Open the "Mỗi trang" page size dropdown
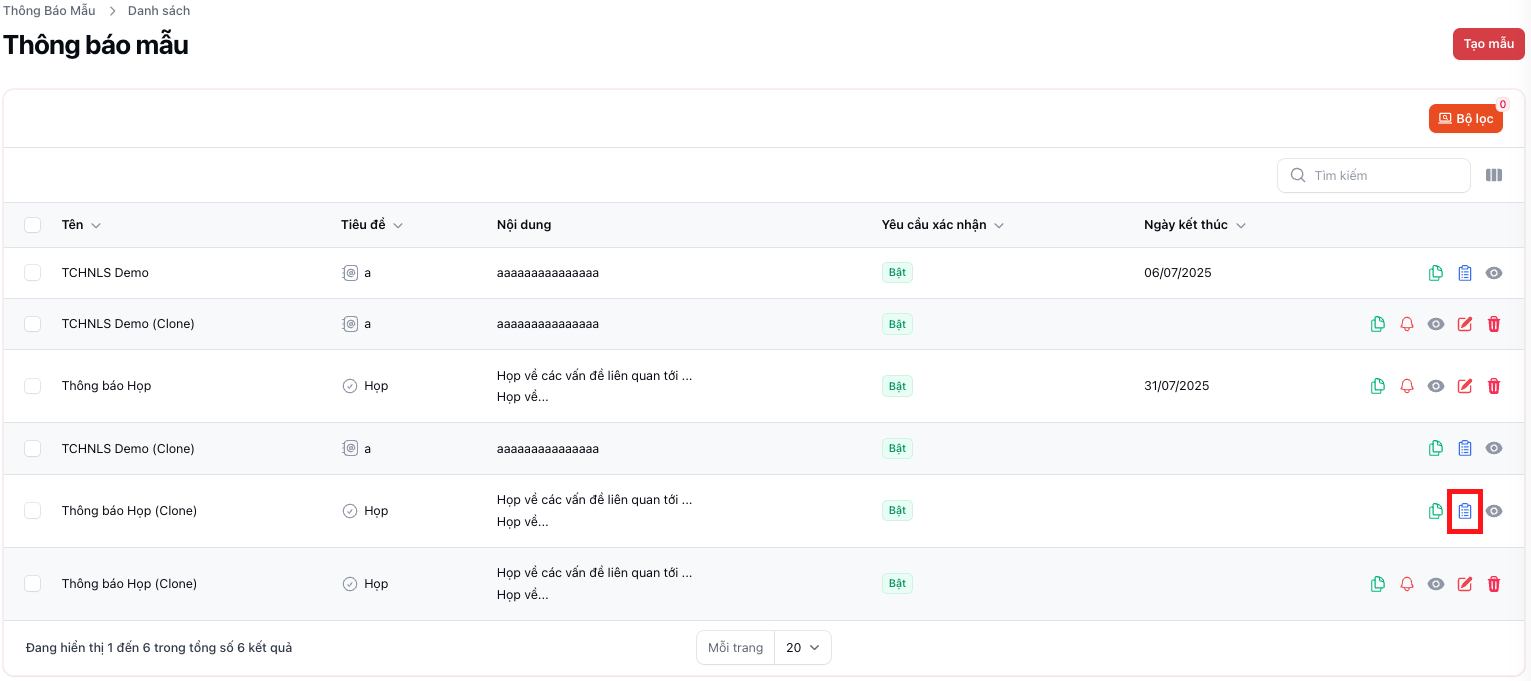Screen dimensions: 1531x681 (801, 647)
